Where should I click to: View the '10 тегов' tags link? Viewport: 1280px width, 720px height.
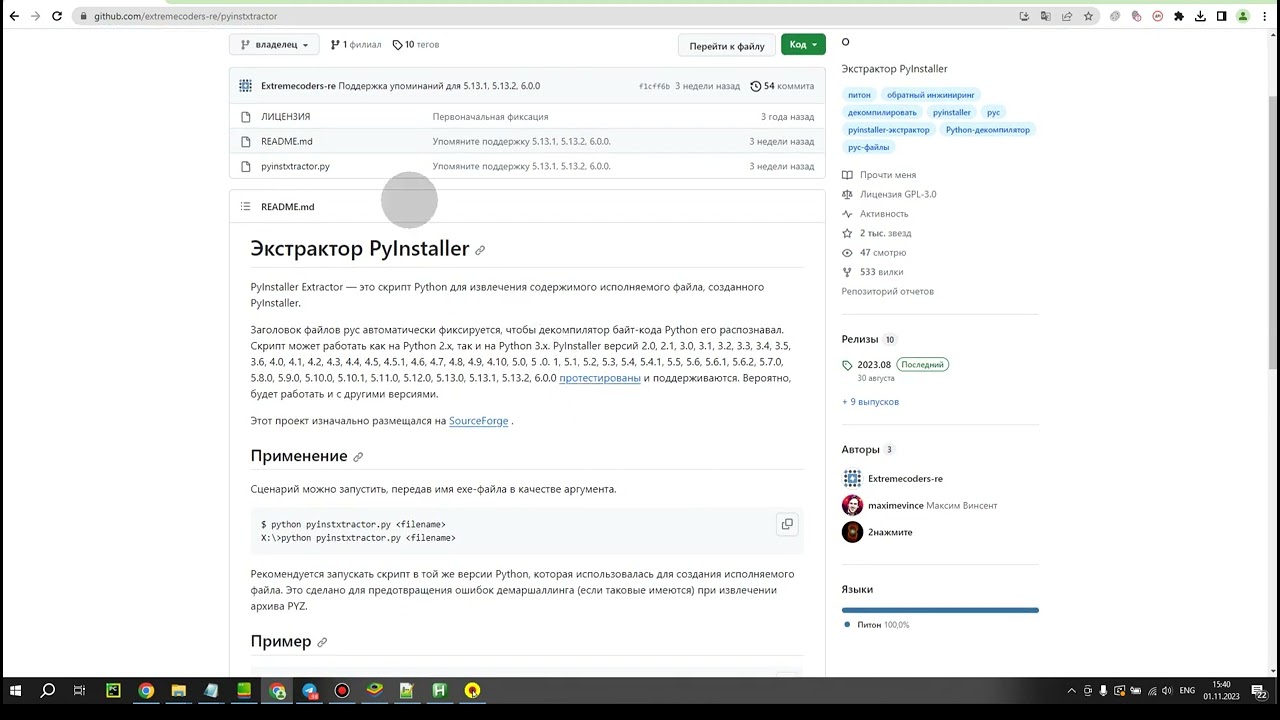point(415,45)
